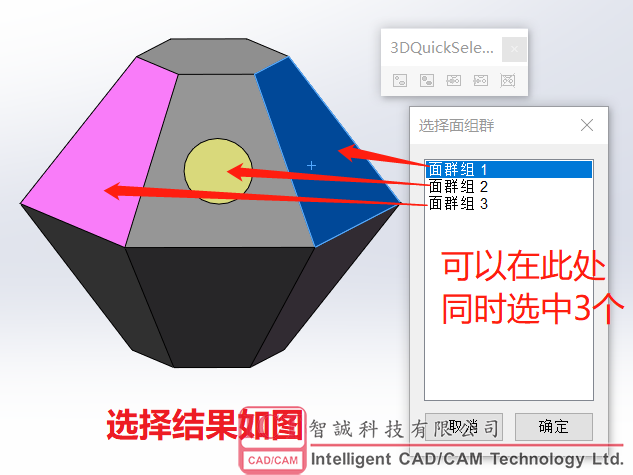Click the 取消 button

(464, 427)
